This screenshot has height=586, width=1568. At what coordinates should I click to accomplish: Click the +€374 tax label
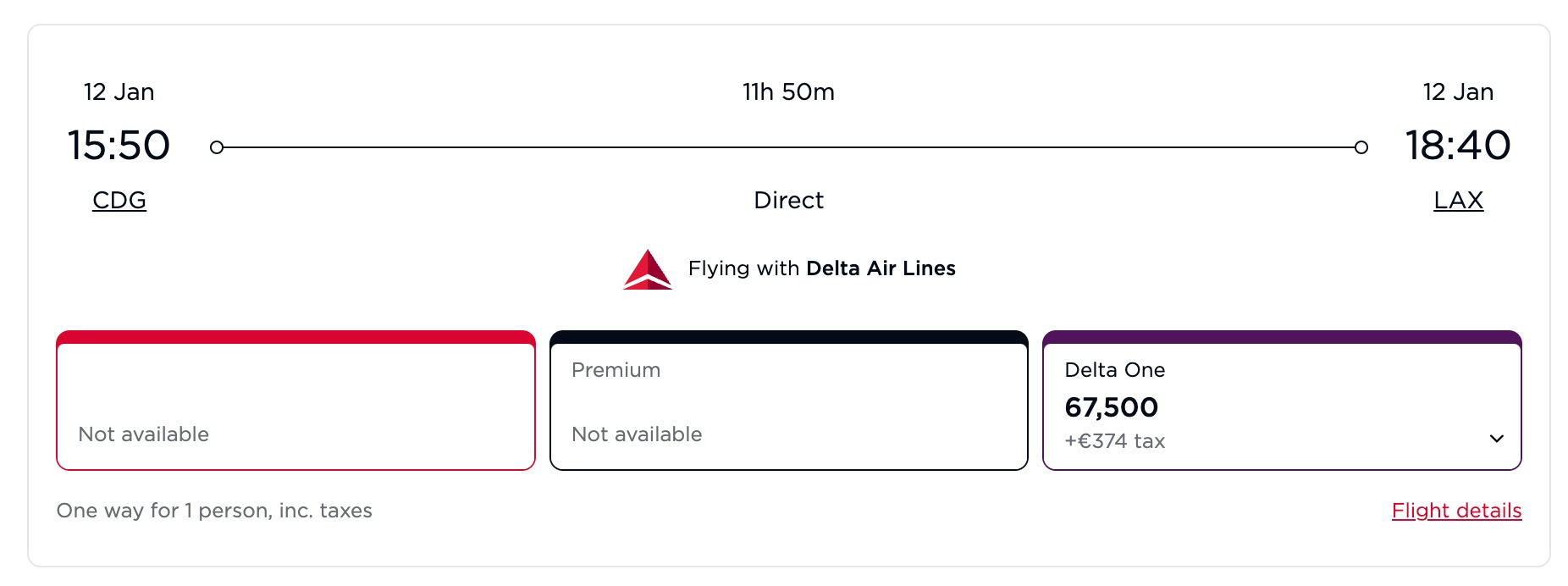pyautogui.click(x=1115, y=440)
